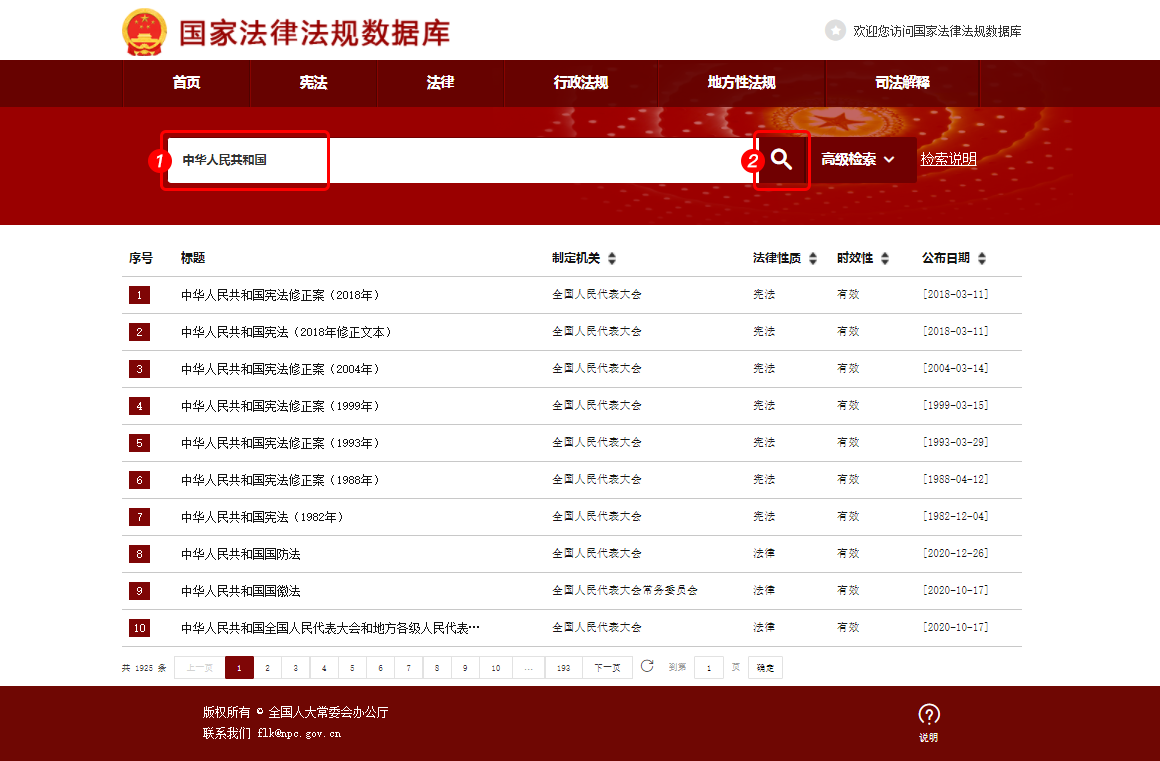This screenshot has height=761, width=1160.
Task: Open 中华人民共和国国徽法 entry
Action: coord(240,591)
